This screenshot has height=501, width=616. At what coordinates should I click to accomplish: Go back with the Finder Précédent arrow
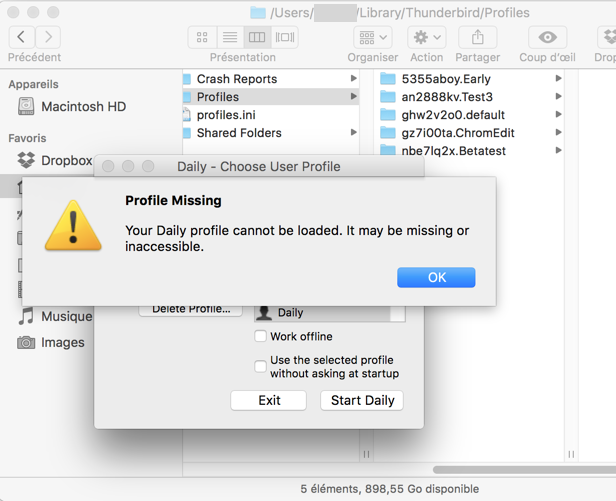(x=22, y=37)
